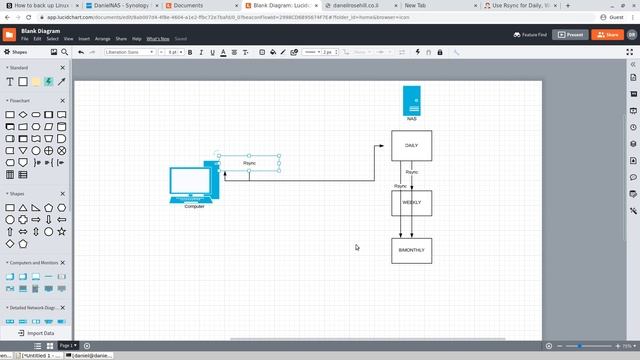This screenshot has height=360, width=640.
Task: Click the Redo arrow icon
Action: pos(92,52)
